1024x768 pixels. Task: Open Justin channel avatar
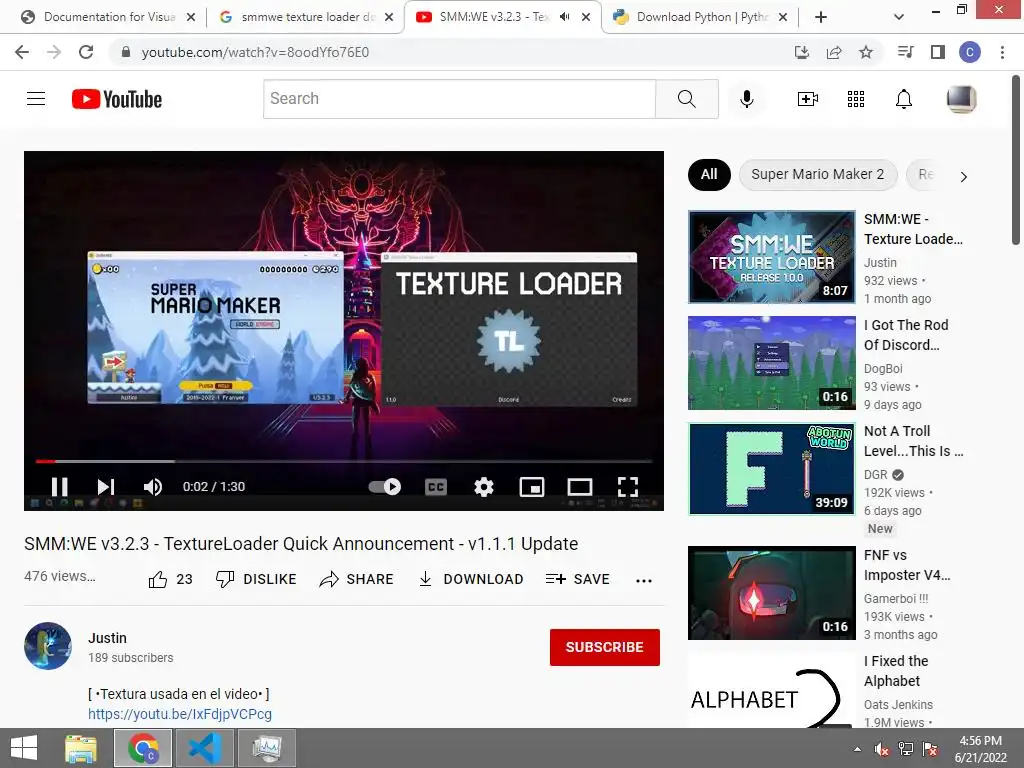click(x=48, y=646)
